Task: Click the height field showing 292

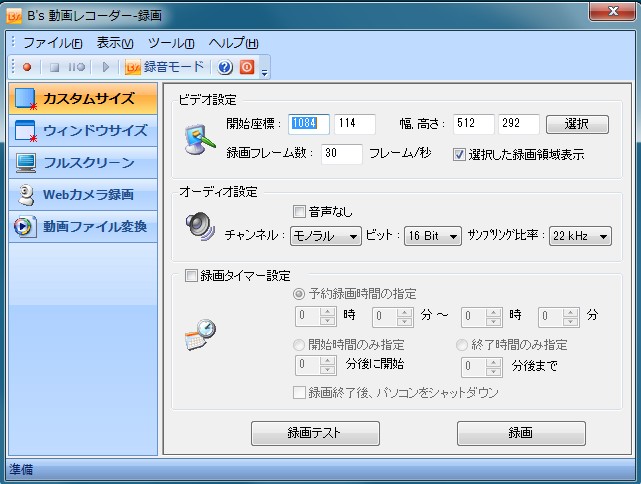Action: tap(519, 124)
